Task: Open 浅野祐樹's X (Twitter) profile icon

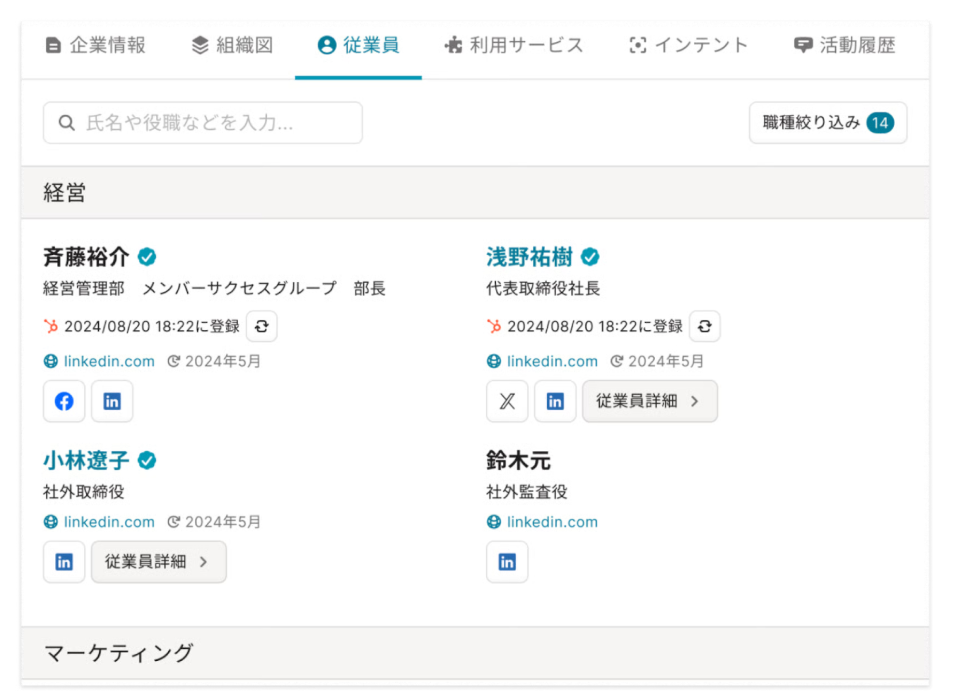Action: (506, 401)
